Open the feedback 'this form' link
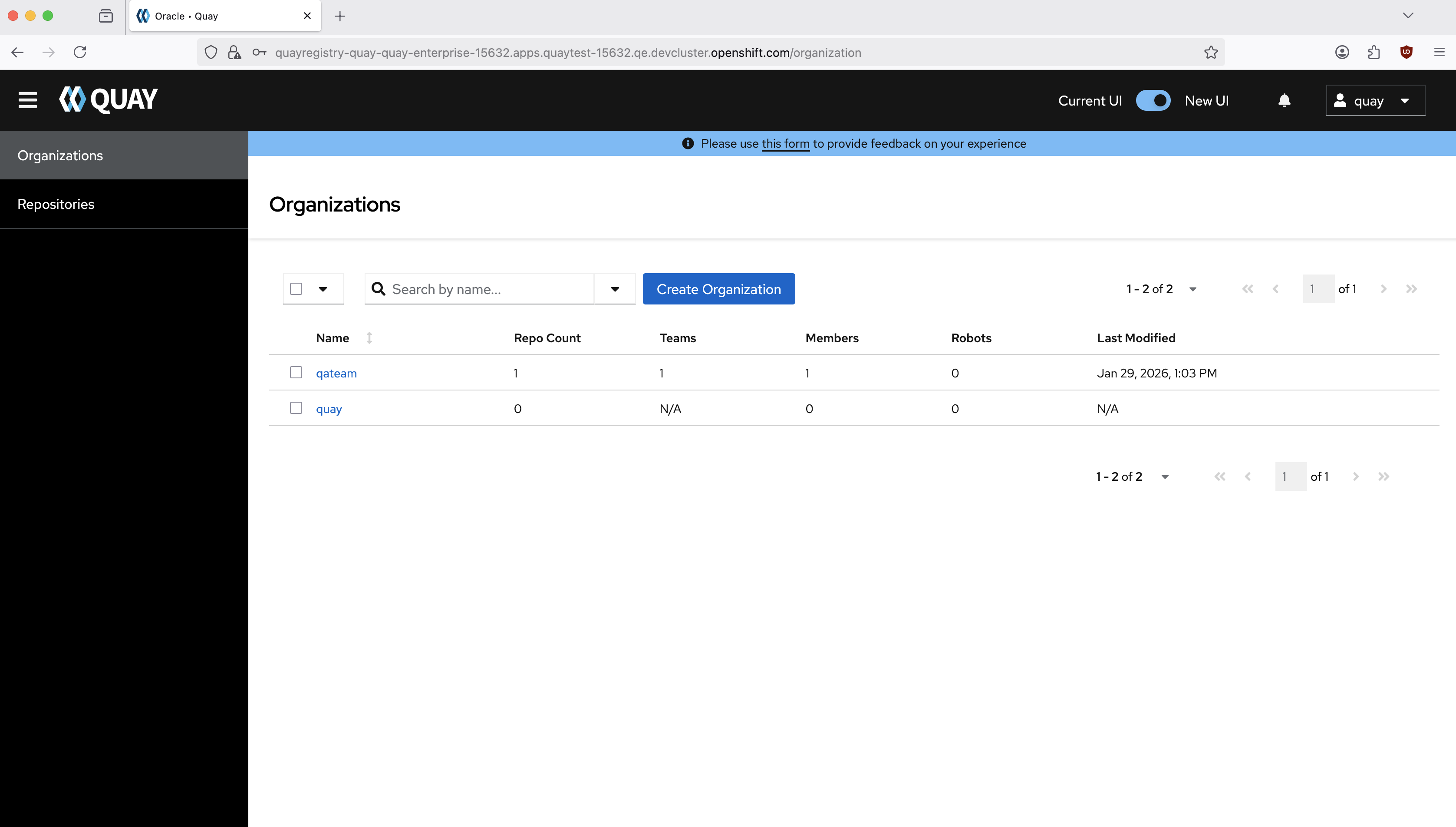Screen dimensions: 1456x827 tap(785, 144)
